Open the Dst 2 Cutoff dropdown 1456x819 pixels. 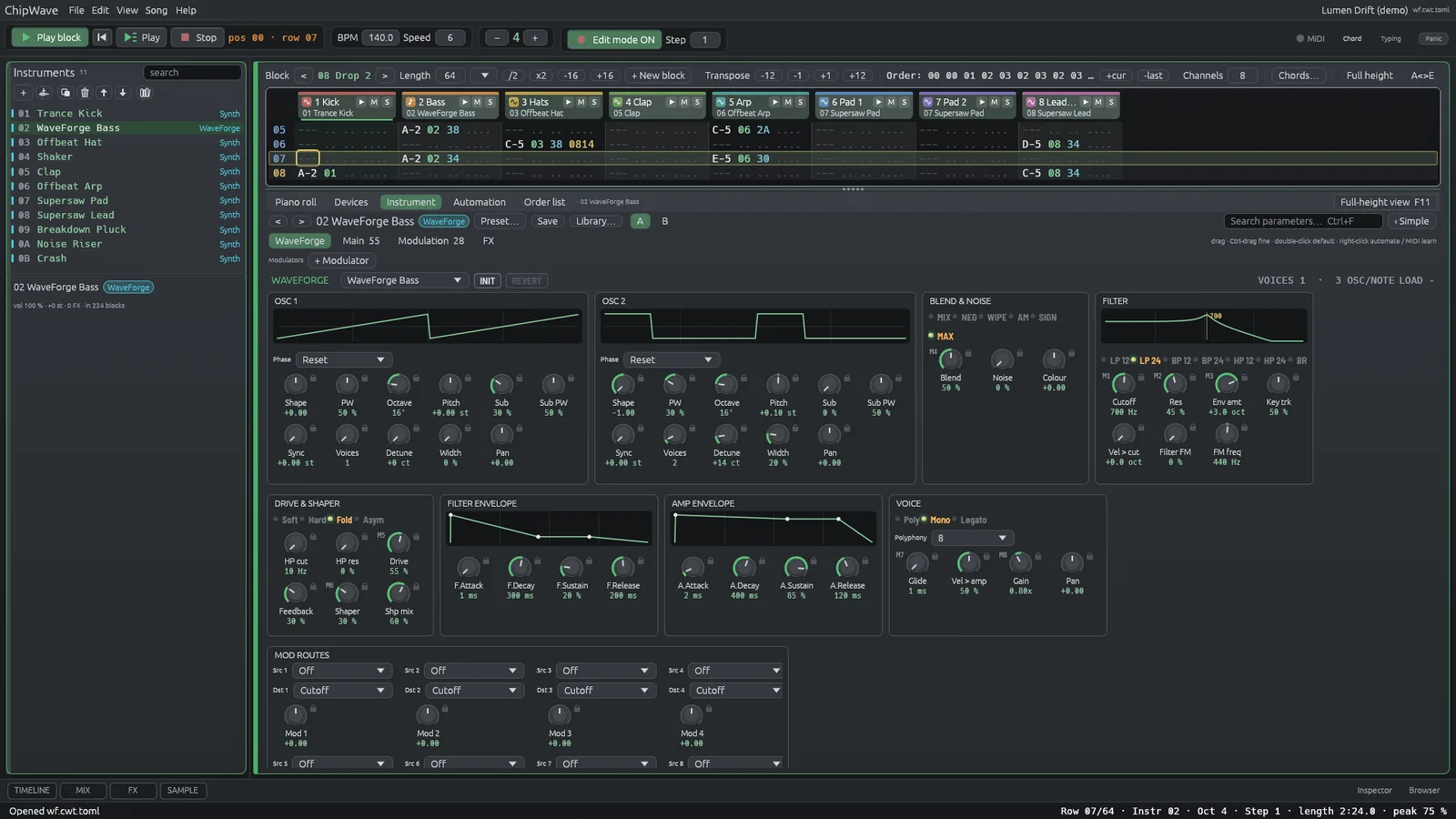coord(473,691)
